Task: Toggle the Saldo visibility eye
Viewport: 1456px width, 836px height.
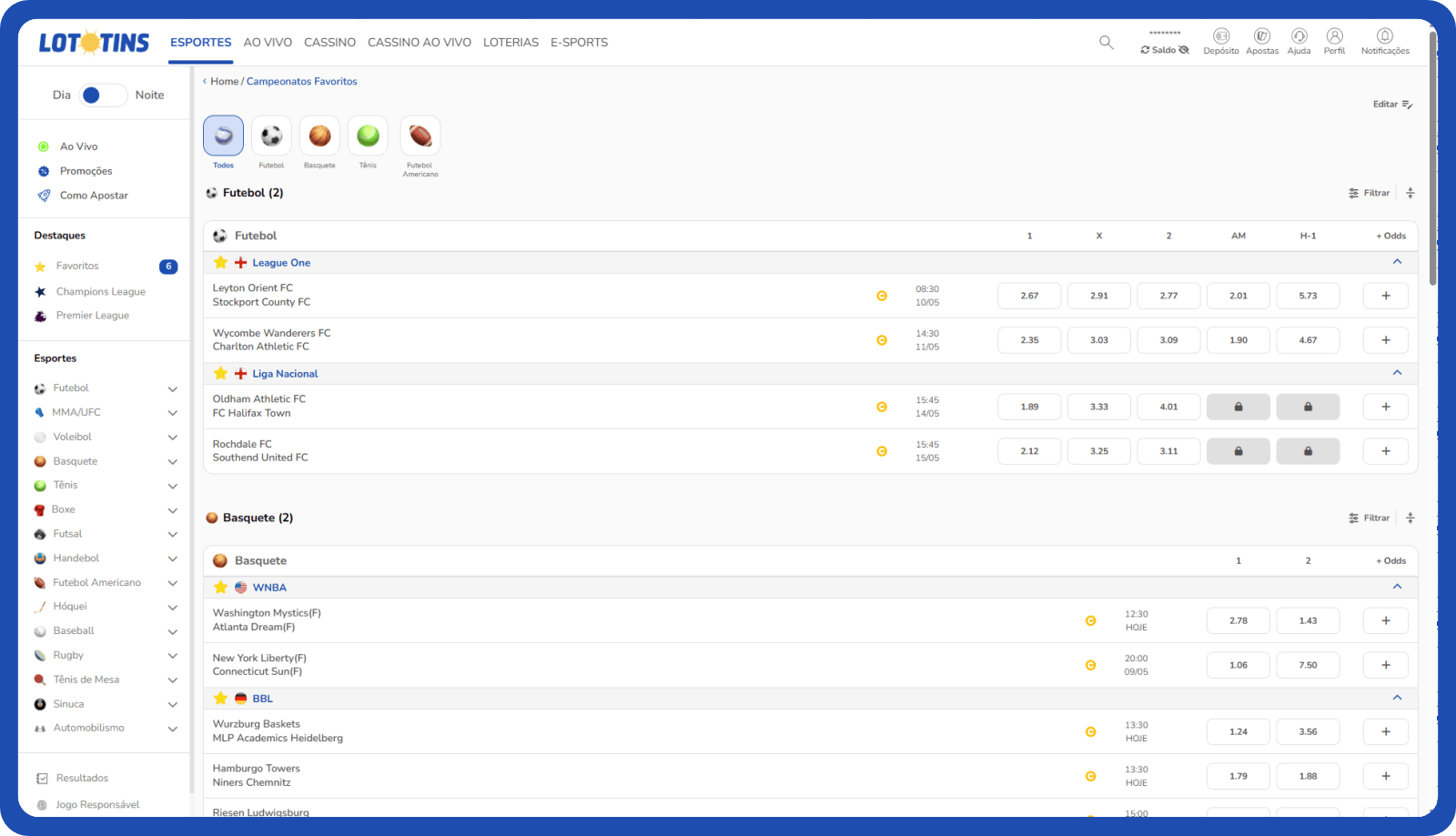Action: point(1184,50)
